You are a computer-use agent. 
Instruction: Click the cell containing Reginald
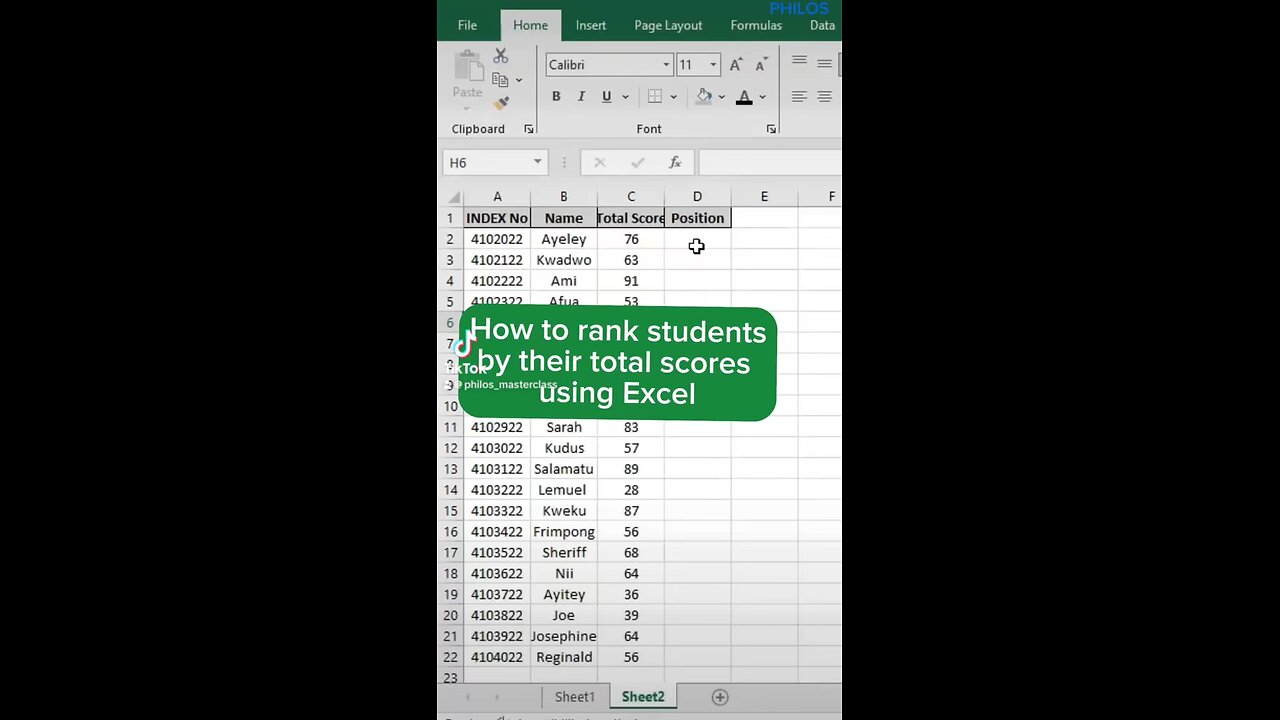click(564, 657)
